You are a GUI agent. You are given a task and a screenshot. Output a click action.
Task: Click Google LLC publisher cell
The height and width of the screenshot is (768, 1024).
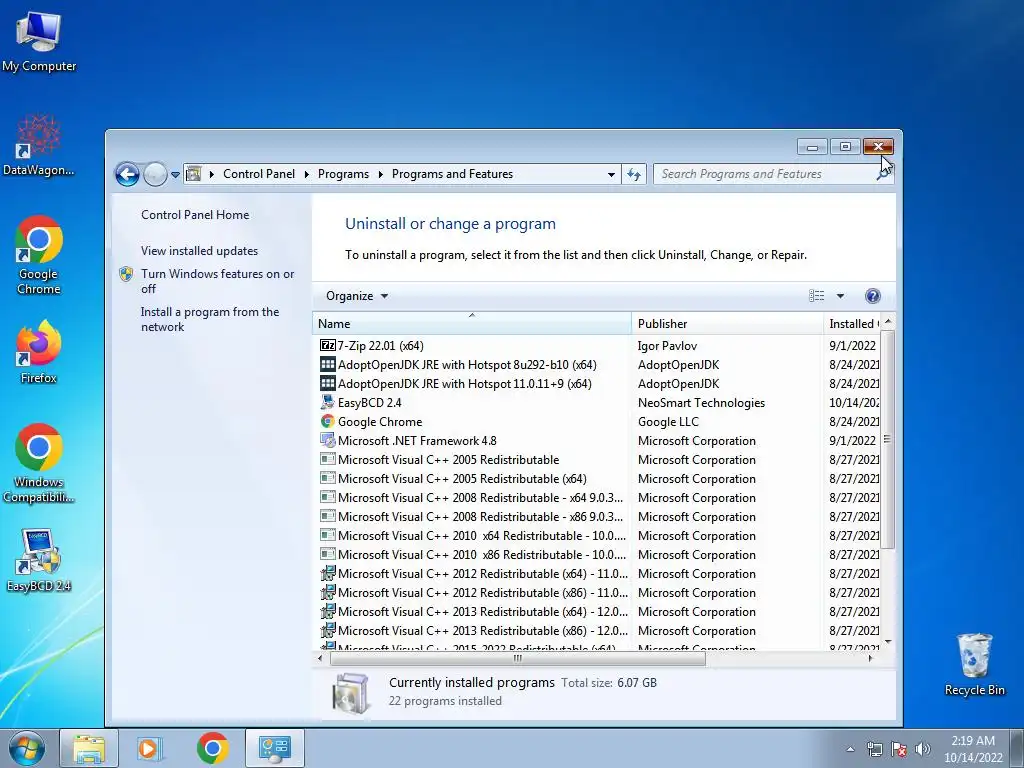pyautogui.click(x=668, y=421)
